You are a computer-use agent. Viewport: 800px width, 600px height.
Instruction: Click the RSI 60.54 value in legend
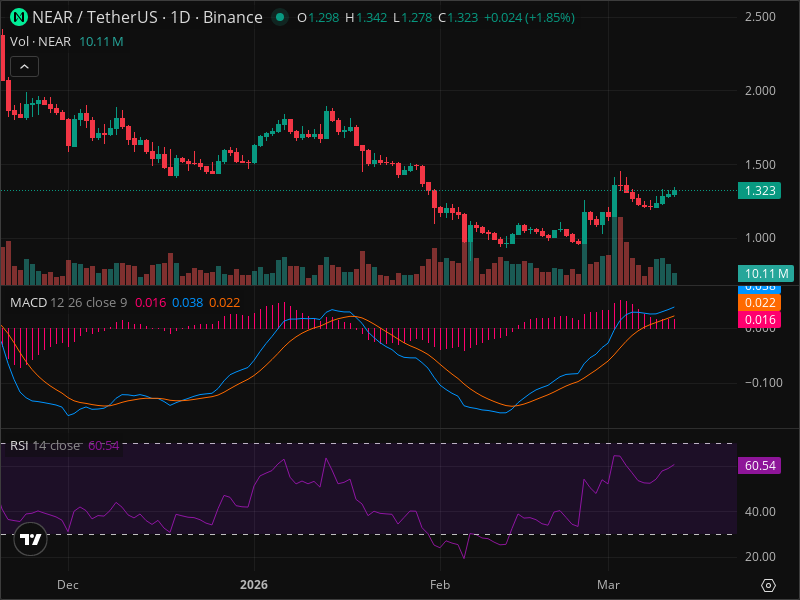pos(104,445)
